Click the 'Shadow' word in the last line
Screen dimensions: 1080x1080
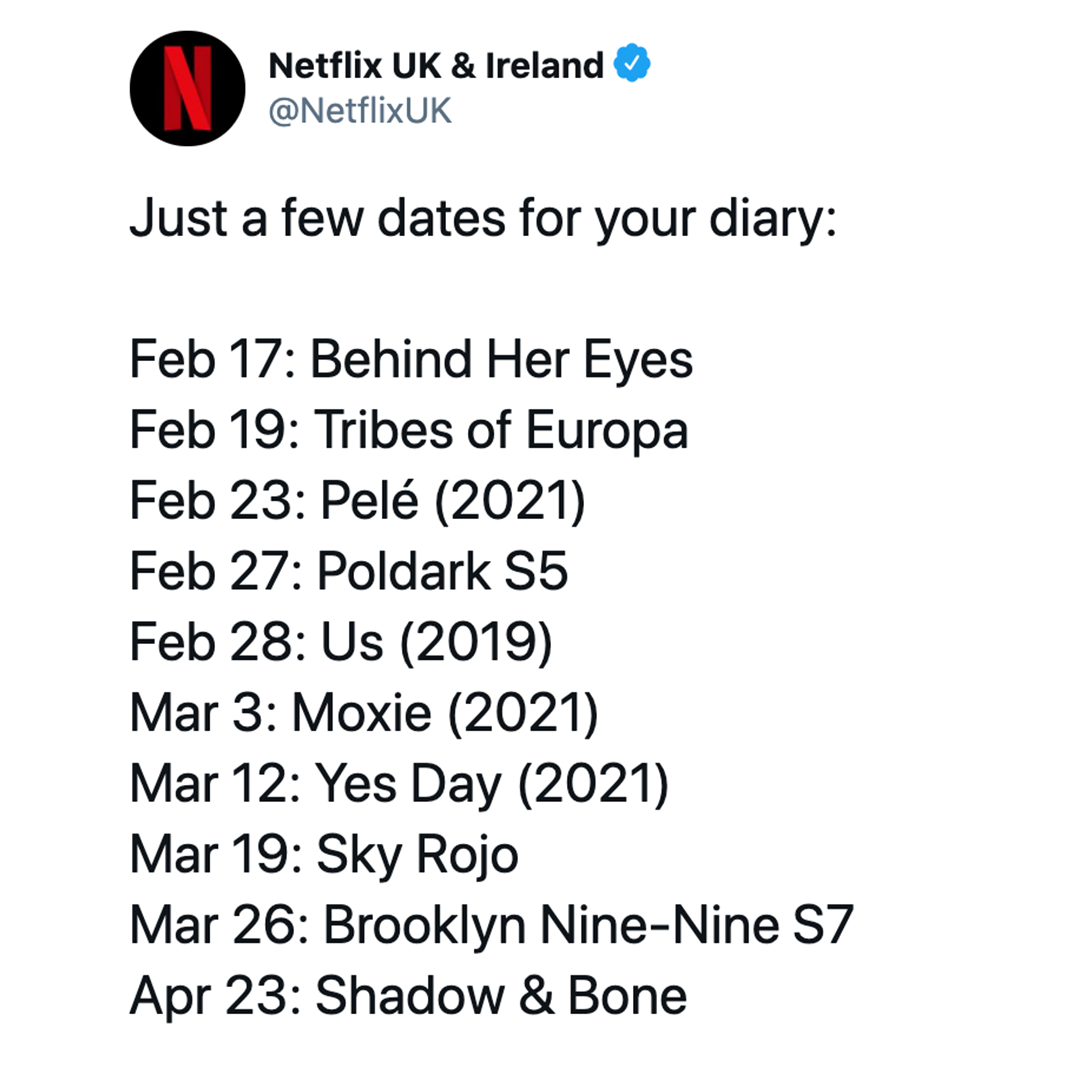tap(411, 996)
